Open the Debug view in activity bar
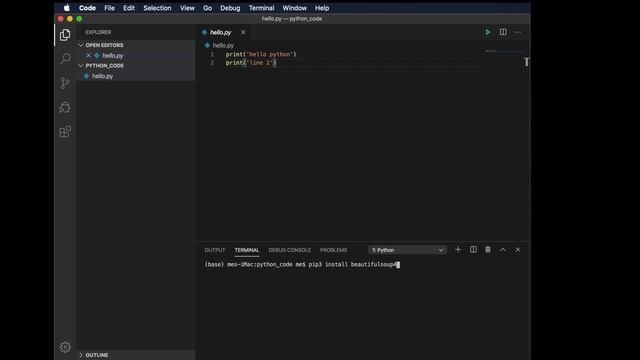The width and height of the screenshot is (640, 360). pyautogui.click(x=65, y=107)
